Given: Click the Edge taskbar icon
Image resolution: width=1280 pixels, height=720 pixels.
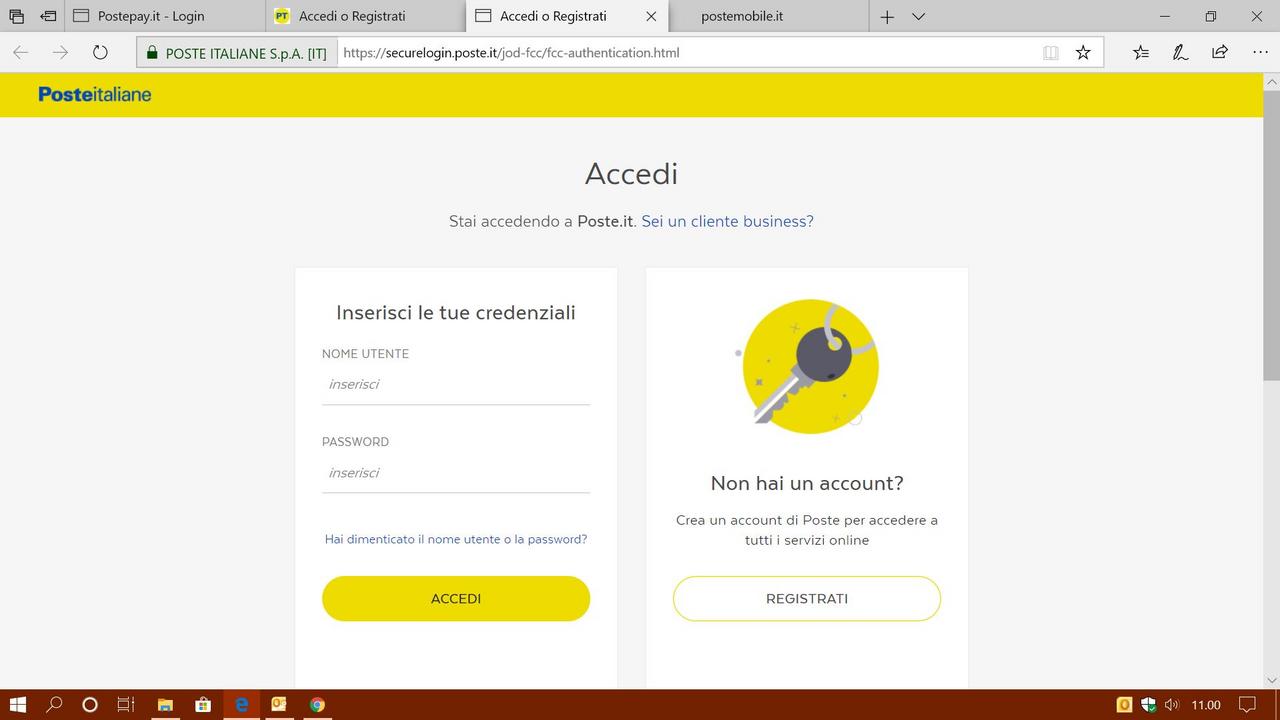Looking at the screenshot, I should [x=241, y=704].
